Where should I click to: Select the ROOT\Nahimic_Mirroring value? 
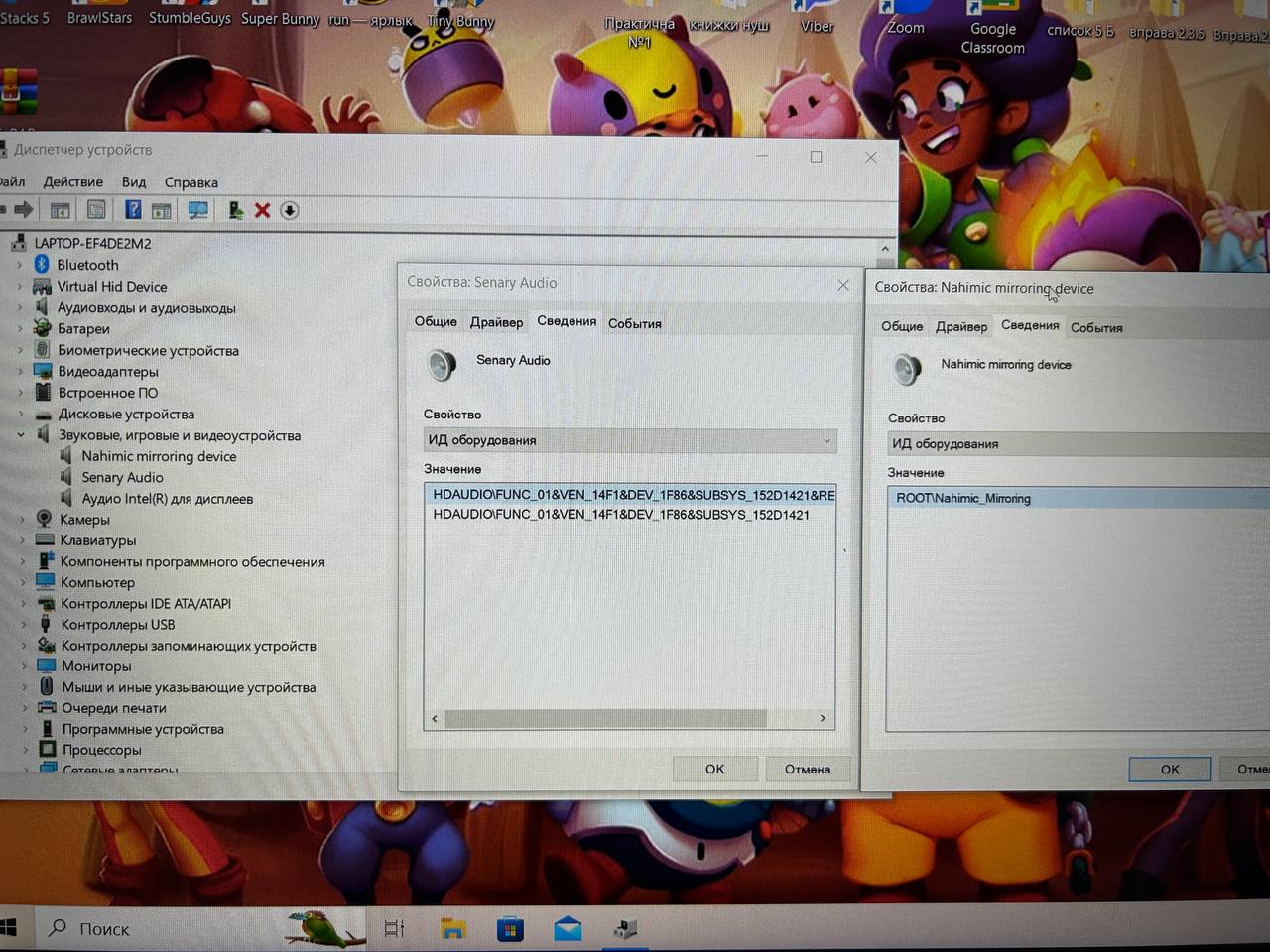[x=963, y=498]
